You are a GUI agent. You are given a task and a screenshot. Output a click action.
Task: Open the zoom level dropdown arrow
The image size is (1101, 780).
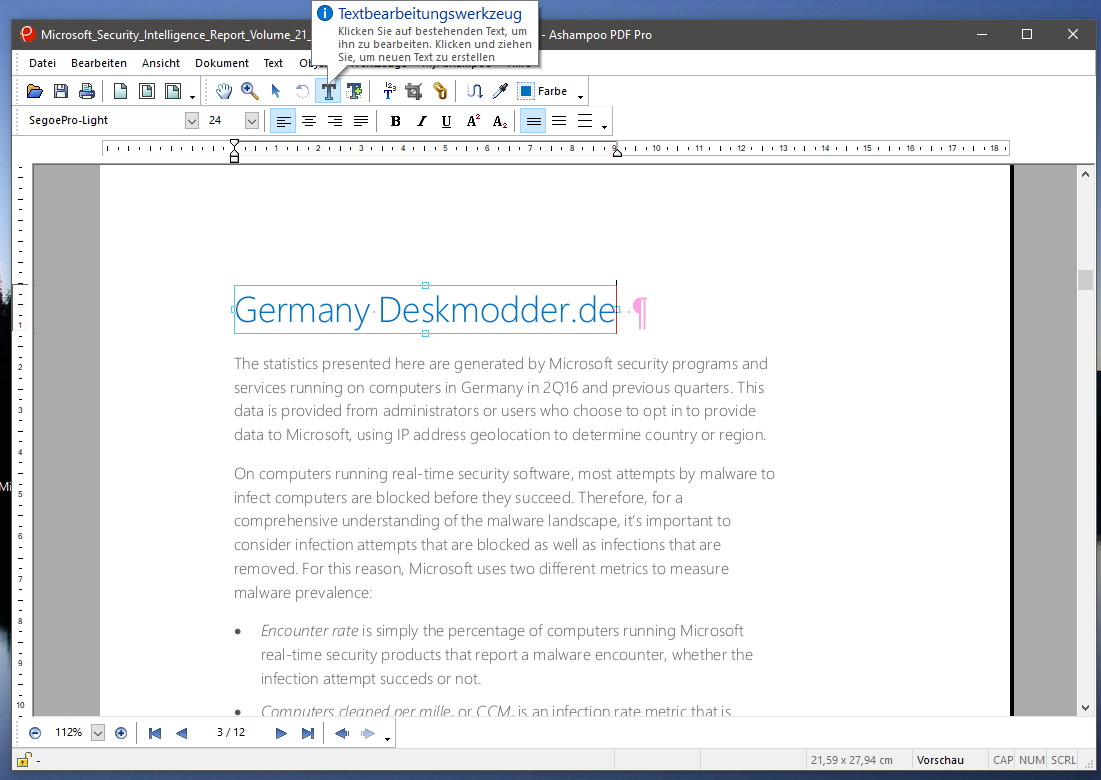click(x=98, y=733)
